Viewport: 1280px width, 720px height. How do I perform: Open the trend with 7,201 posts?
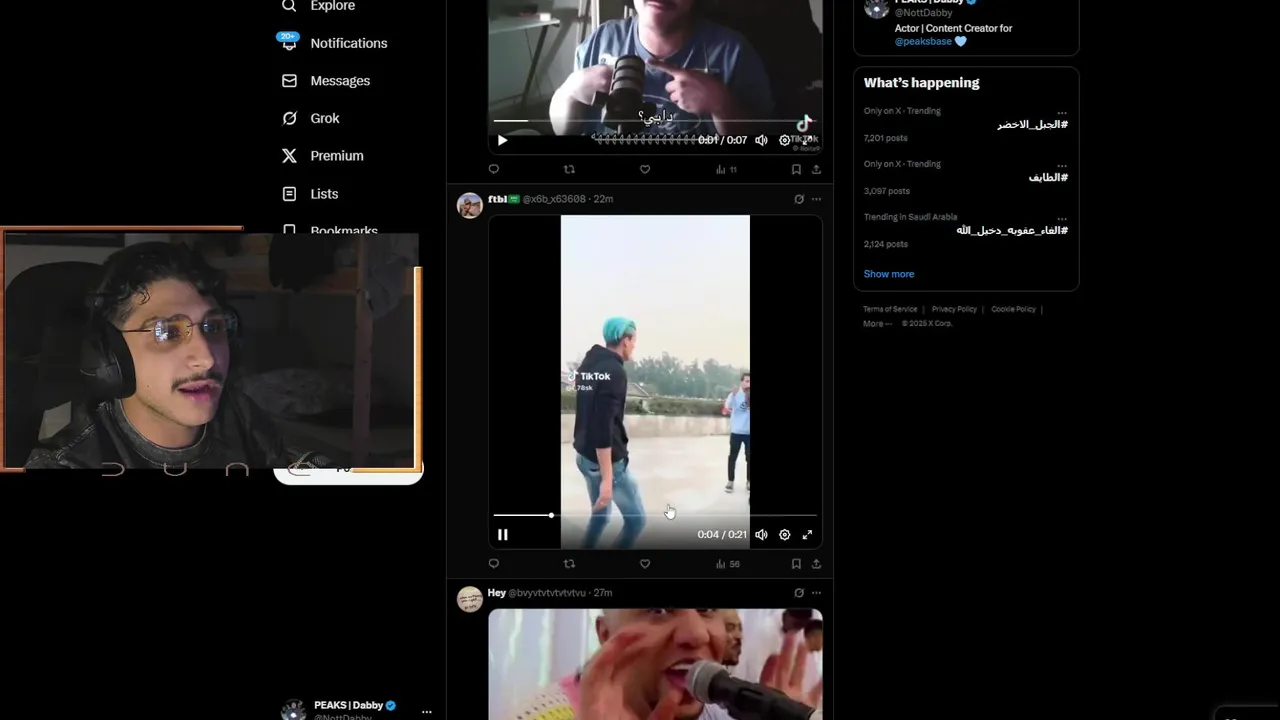click(965, 124)
